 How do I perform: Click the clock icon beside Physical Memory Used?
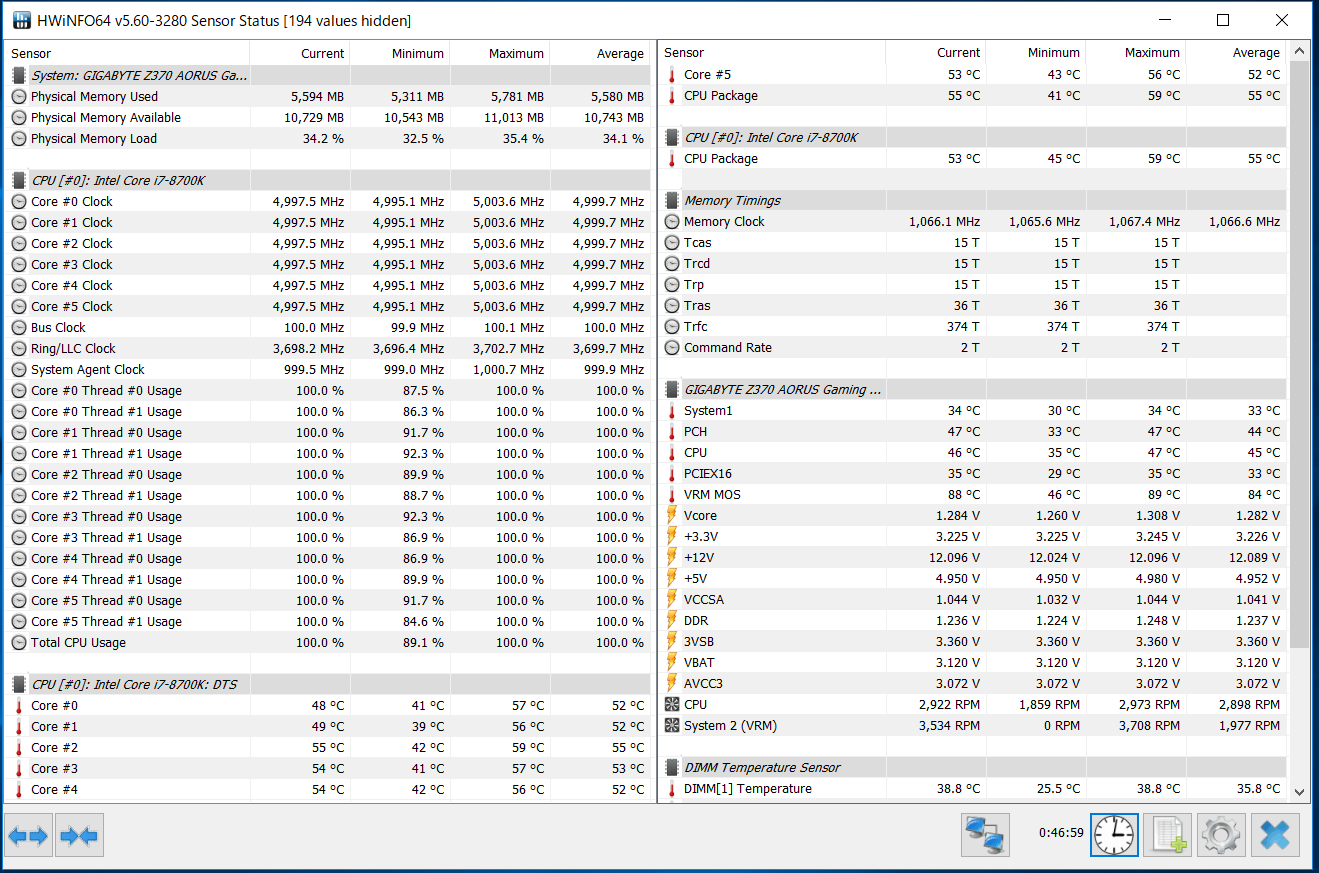pos(18,96)
